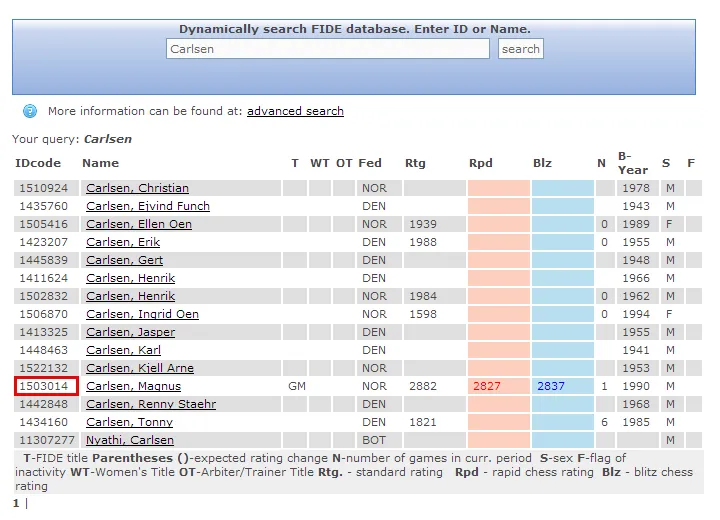720x520 pixels.
Task: Click the GM title in Magnus row
Action: (297, 386)
